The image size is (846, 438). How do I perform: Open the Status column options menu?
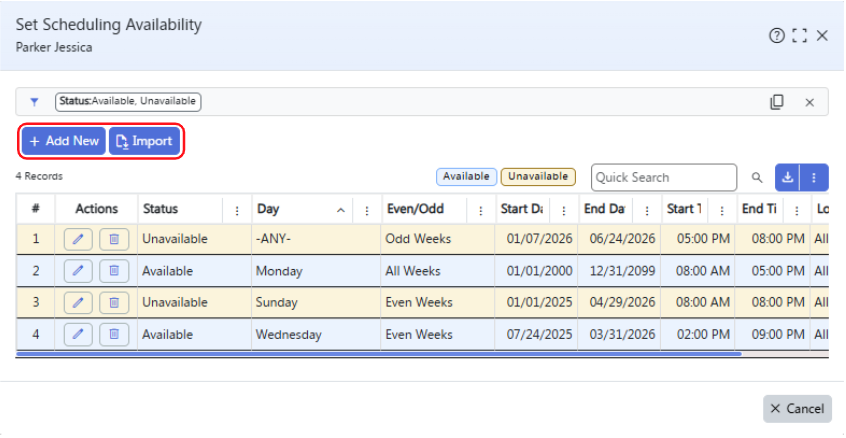237,210
